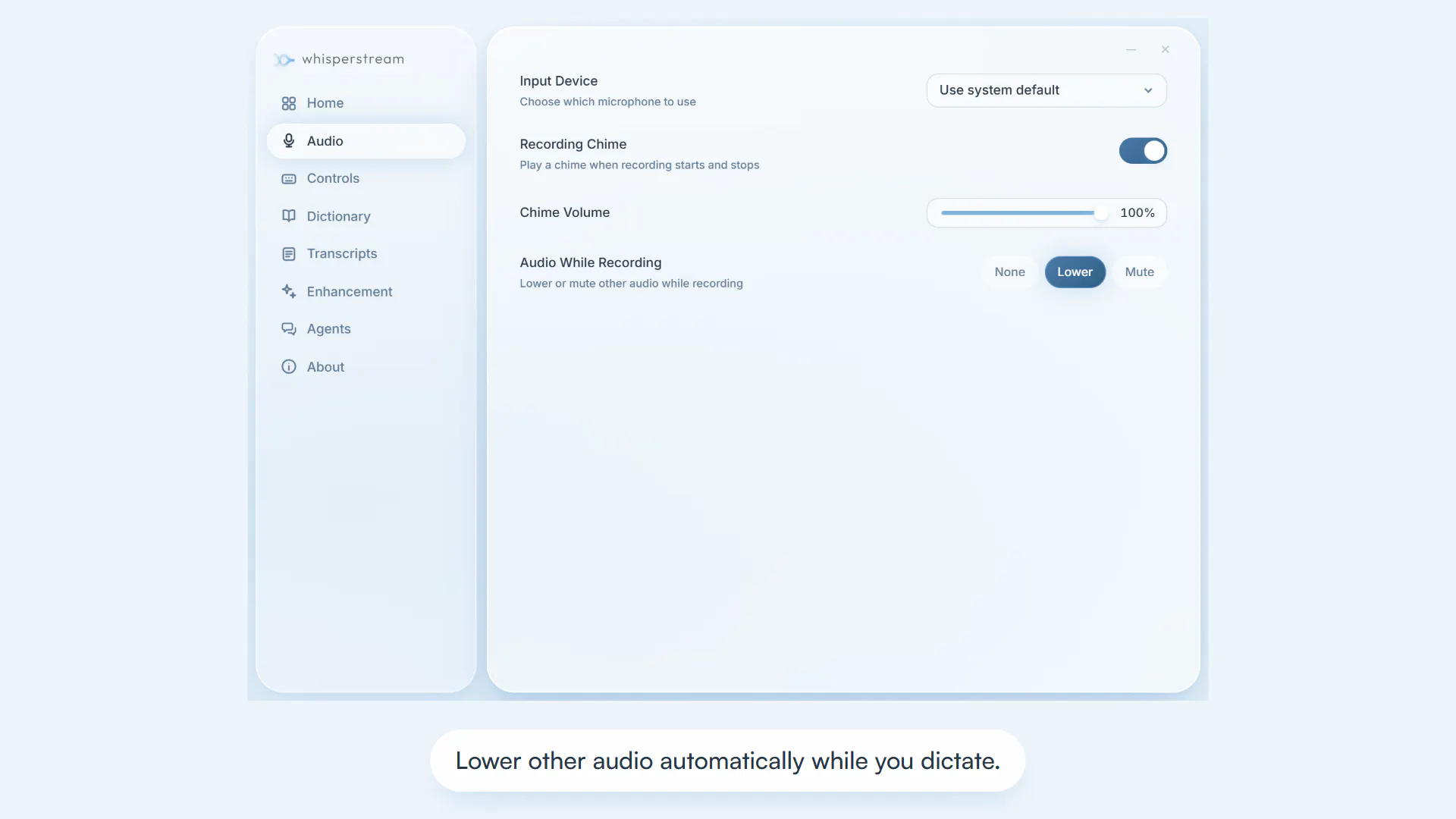Screen dimensions: 1456x819
Task: Click the About info icon
Action: click(289, 367)
